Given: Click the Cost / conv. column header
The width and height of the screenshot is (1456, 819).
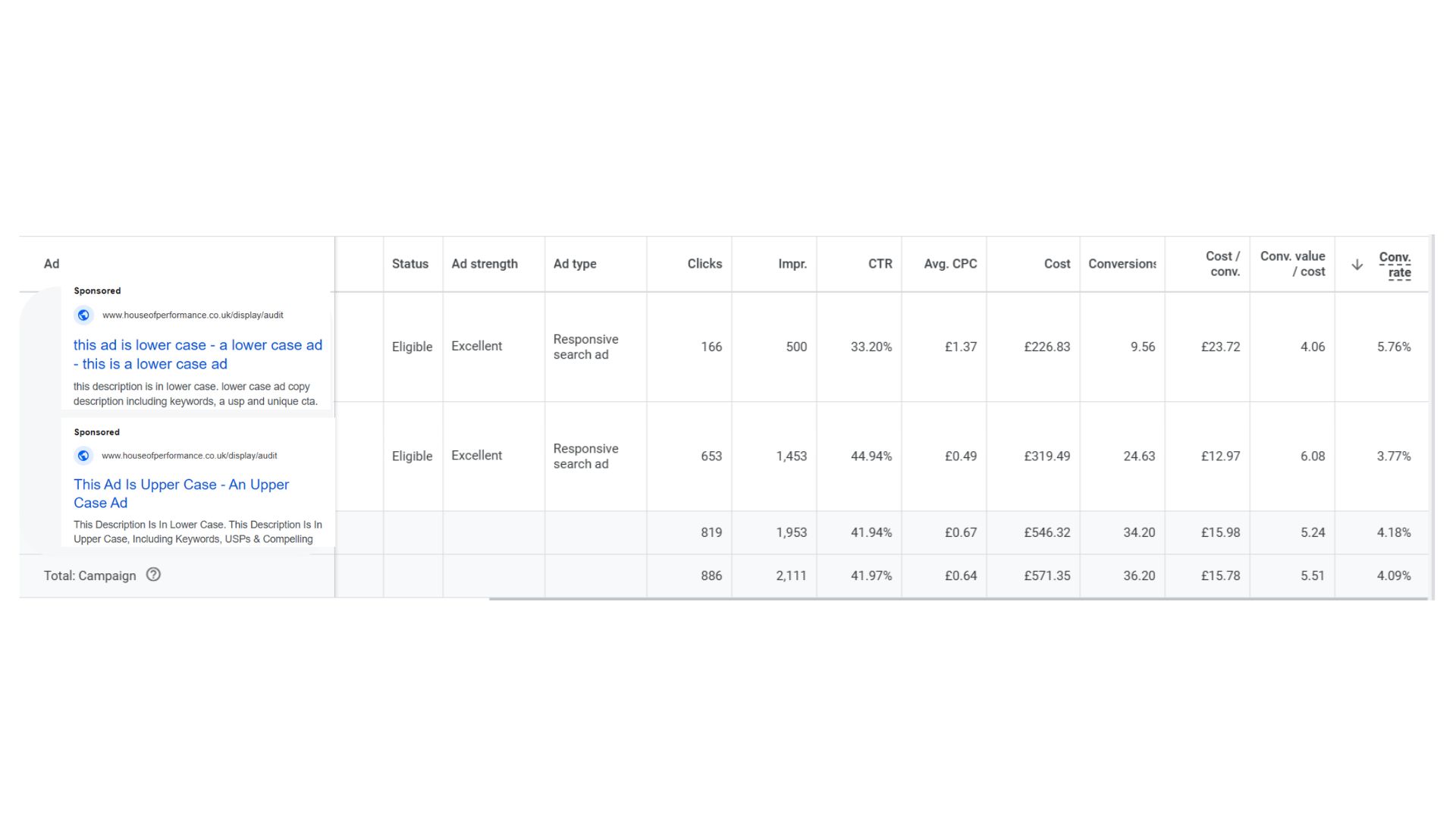Looking at the screenshot, I should (x=1222, y=264).
